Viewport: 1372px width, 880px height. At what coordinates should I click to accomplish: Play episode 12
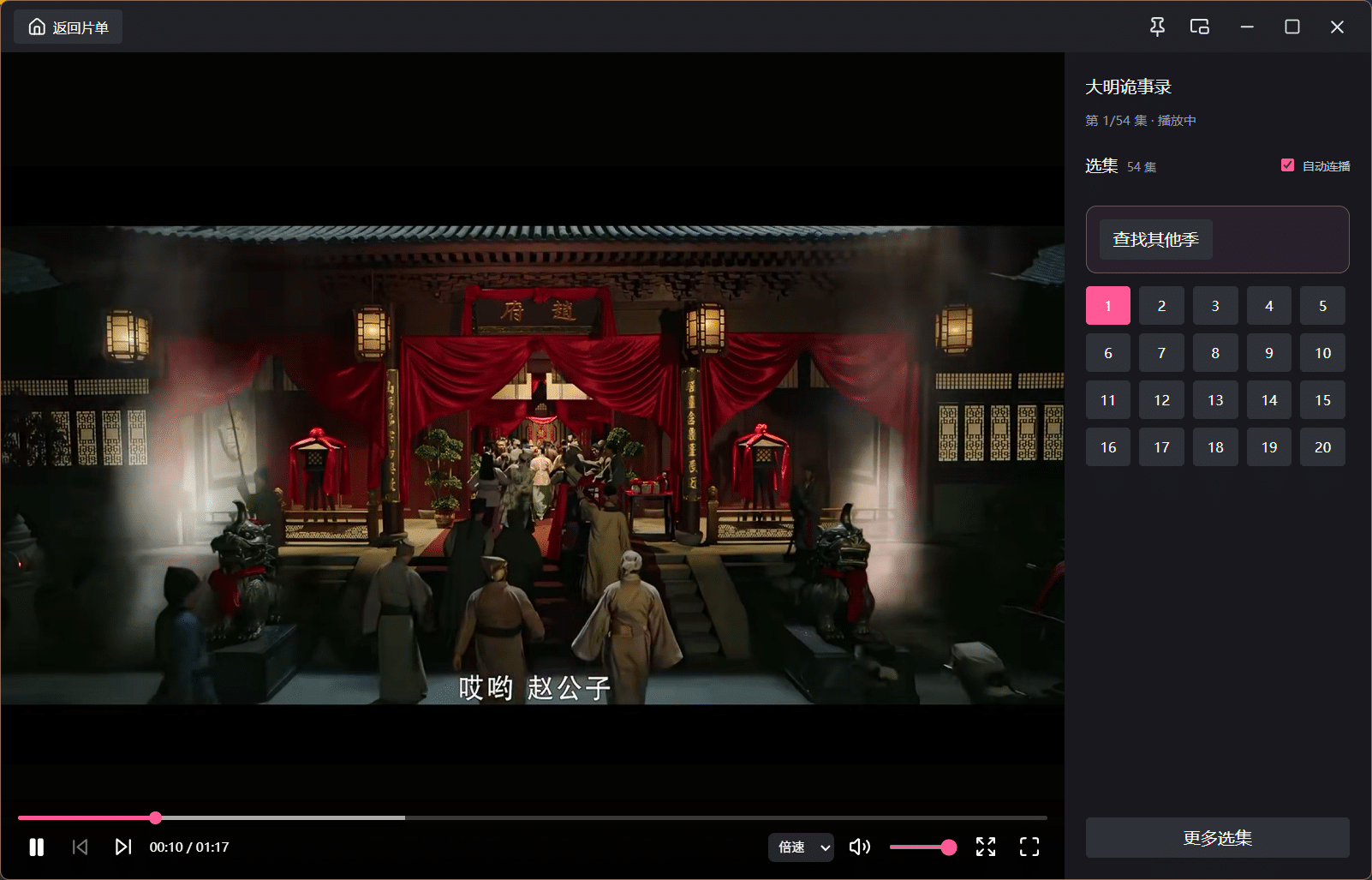coord(1161,400)
